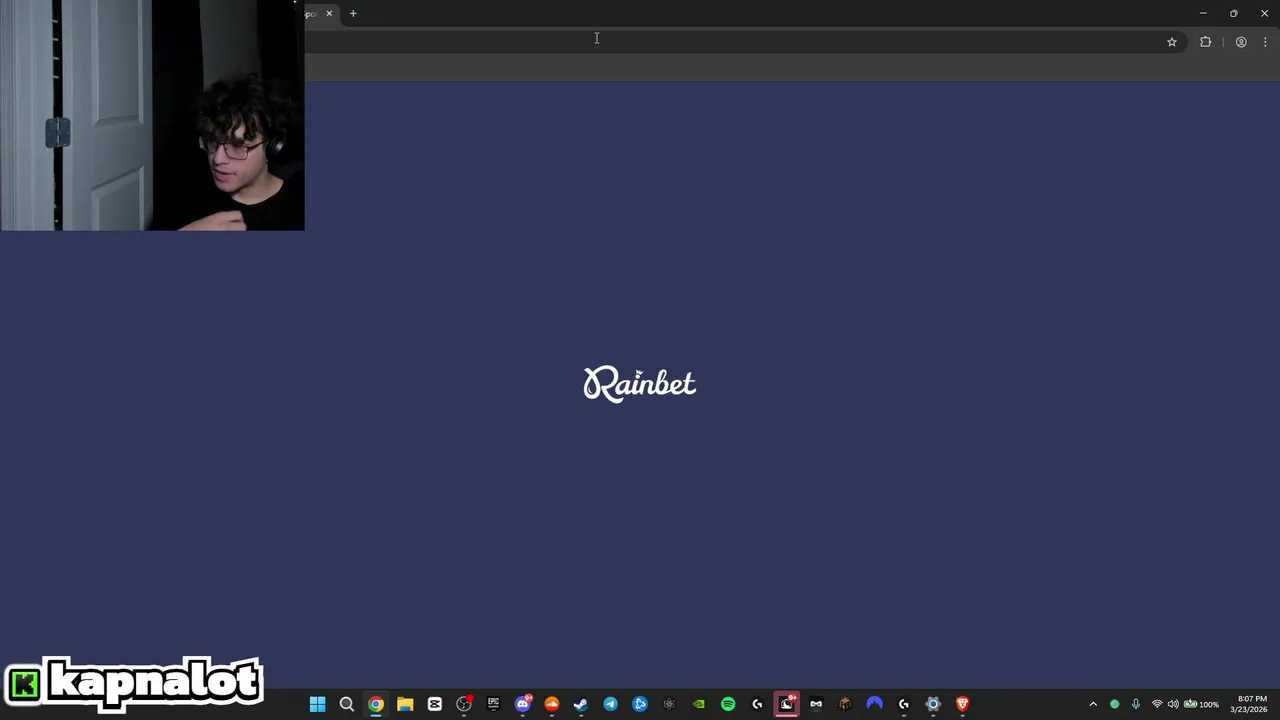Open the browser profile icon
The height and width of the screenshot is (720, 1280).
(1241, 42)
